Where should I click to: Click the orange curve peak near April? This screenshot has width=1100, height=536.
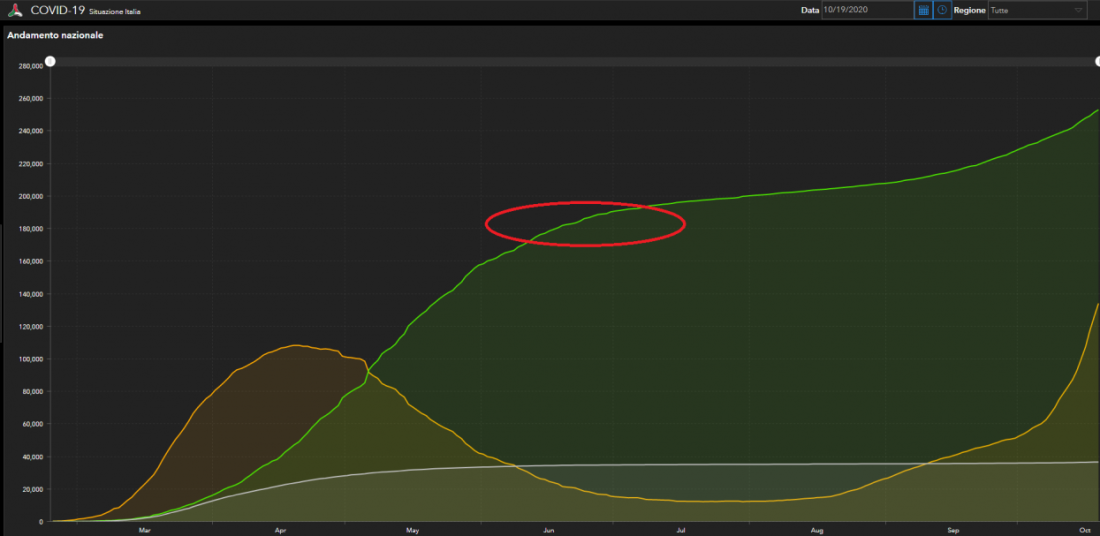coord(295,345)
